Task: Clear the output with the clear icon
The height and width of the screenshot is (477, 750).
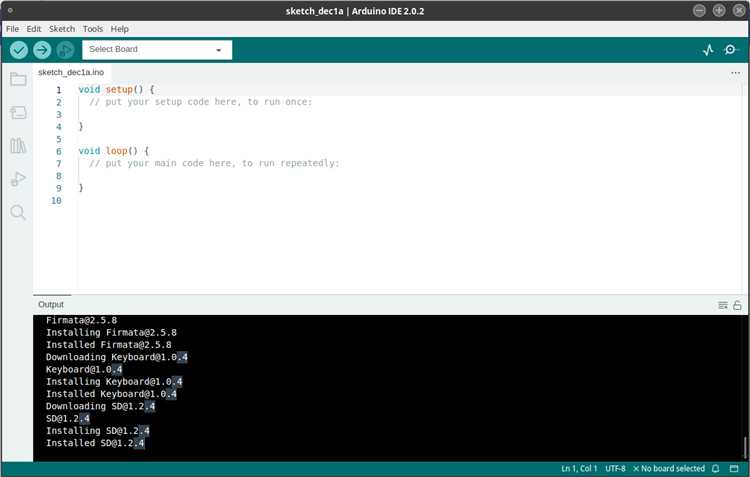Action: pos(723,305)
